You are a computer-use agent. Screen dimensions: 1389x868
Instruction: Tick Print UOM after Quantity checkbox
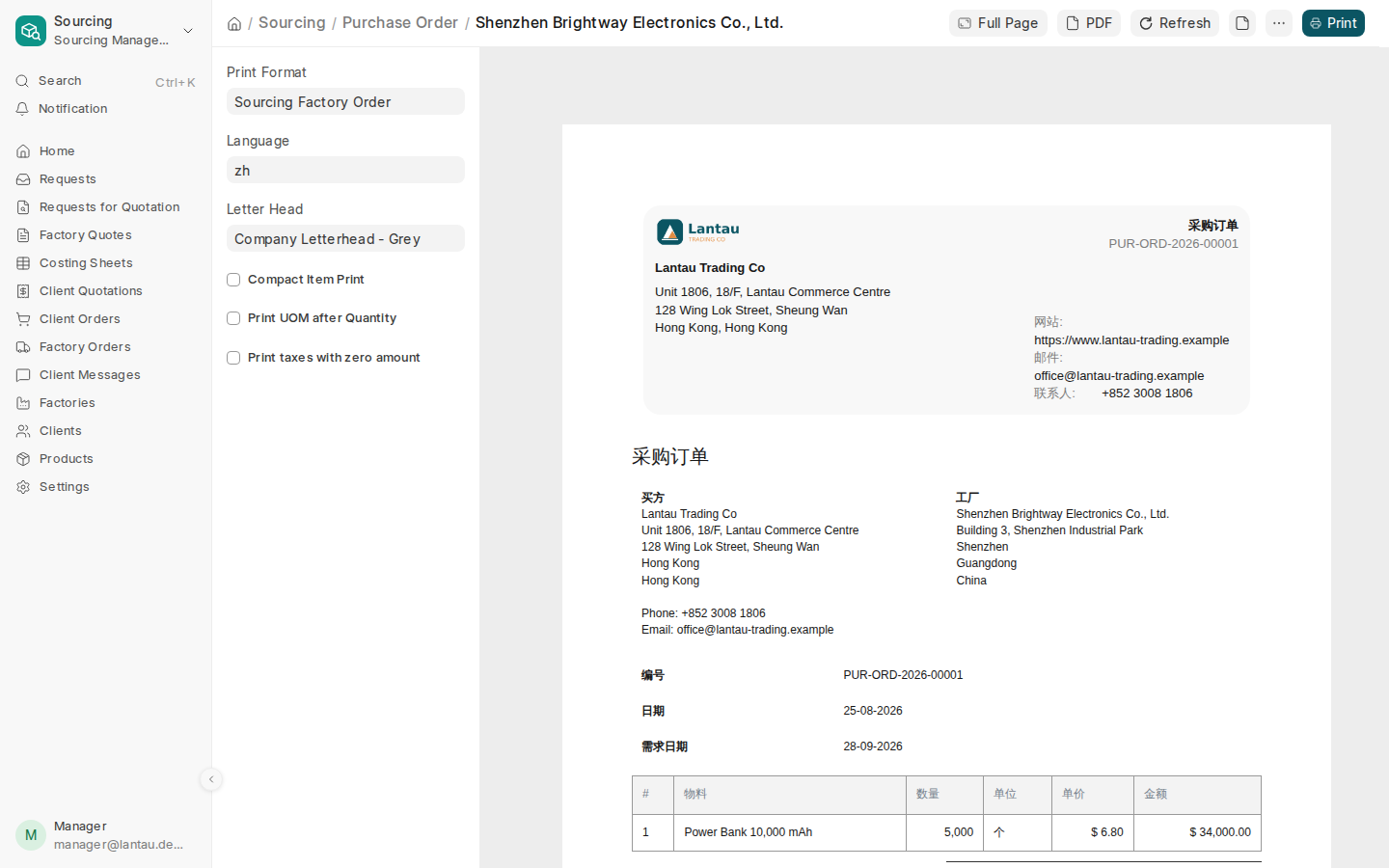click(x=233, y=318)
